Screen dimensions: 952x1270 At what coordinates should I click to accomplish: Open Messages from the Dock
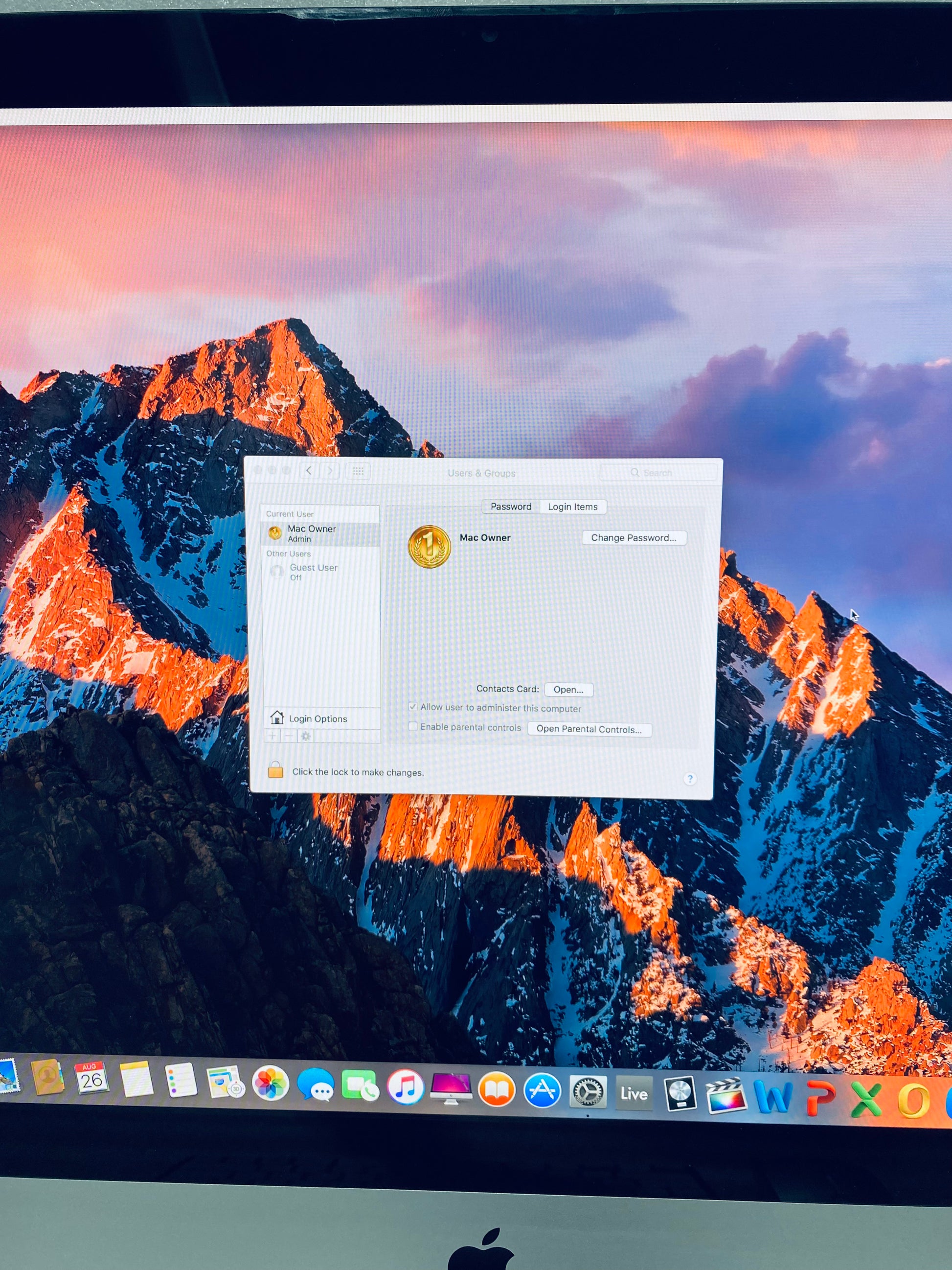tap(315, 1085)
